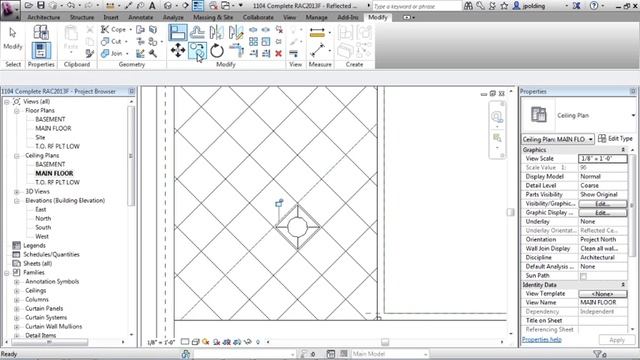640x360 pixels.
Task: Click the Array tool icon
Action: (253, 42)
